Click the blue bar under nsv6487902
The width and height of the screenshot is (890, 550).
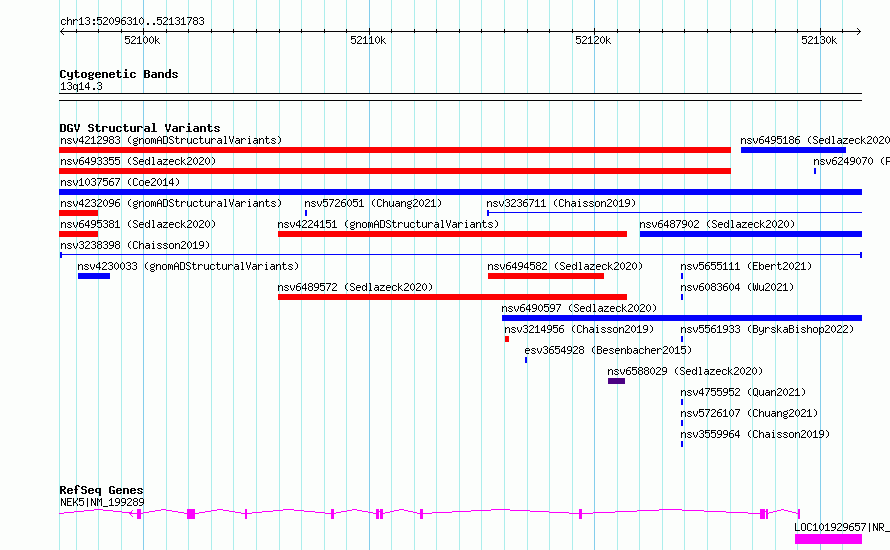751,234
